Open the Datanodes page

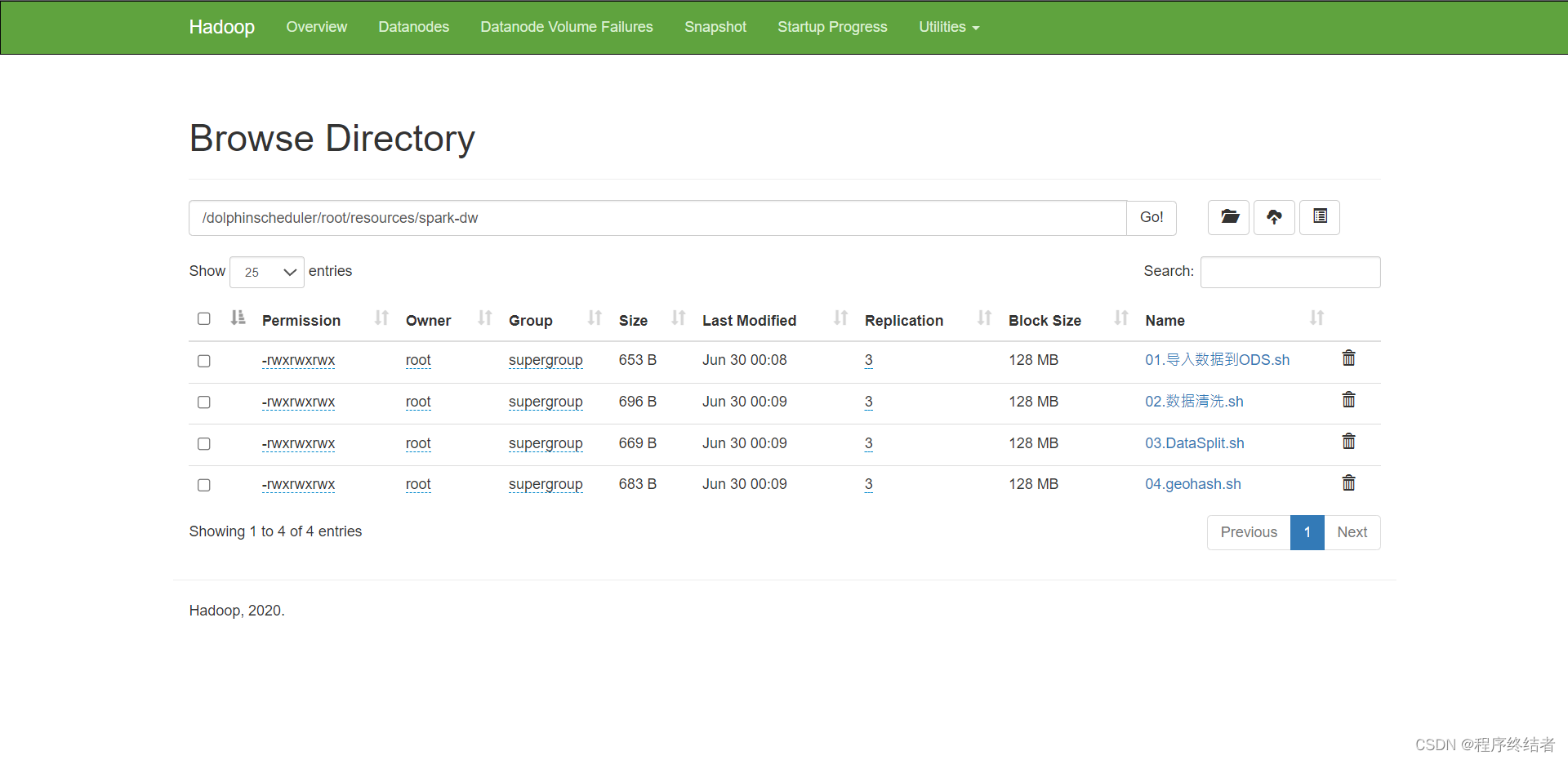tap(413, 27)
